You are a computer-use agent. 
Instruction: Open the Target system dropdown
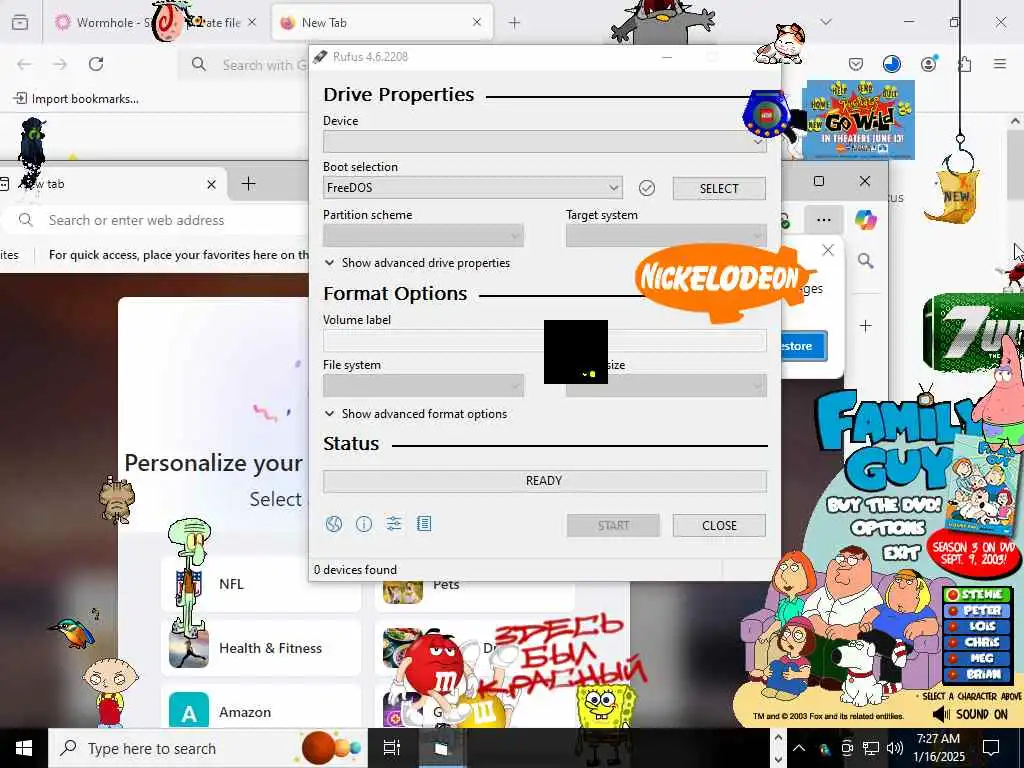click(x=666, y=235)
